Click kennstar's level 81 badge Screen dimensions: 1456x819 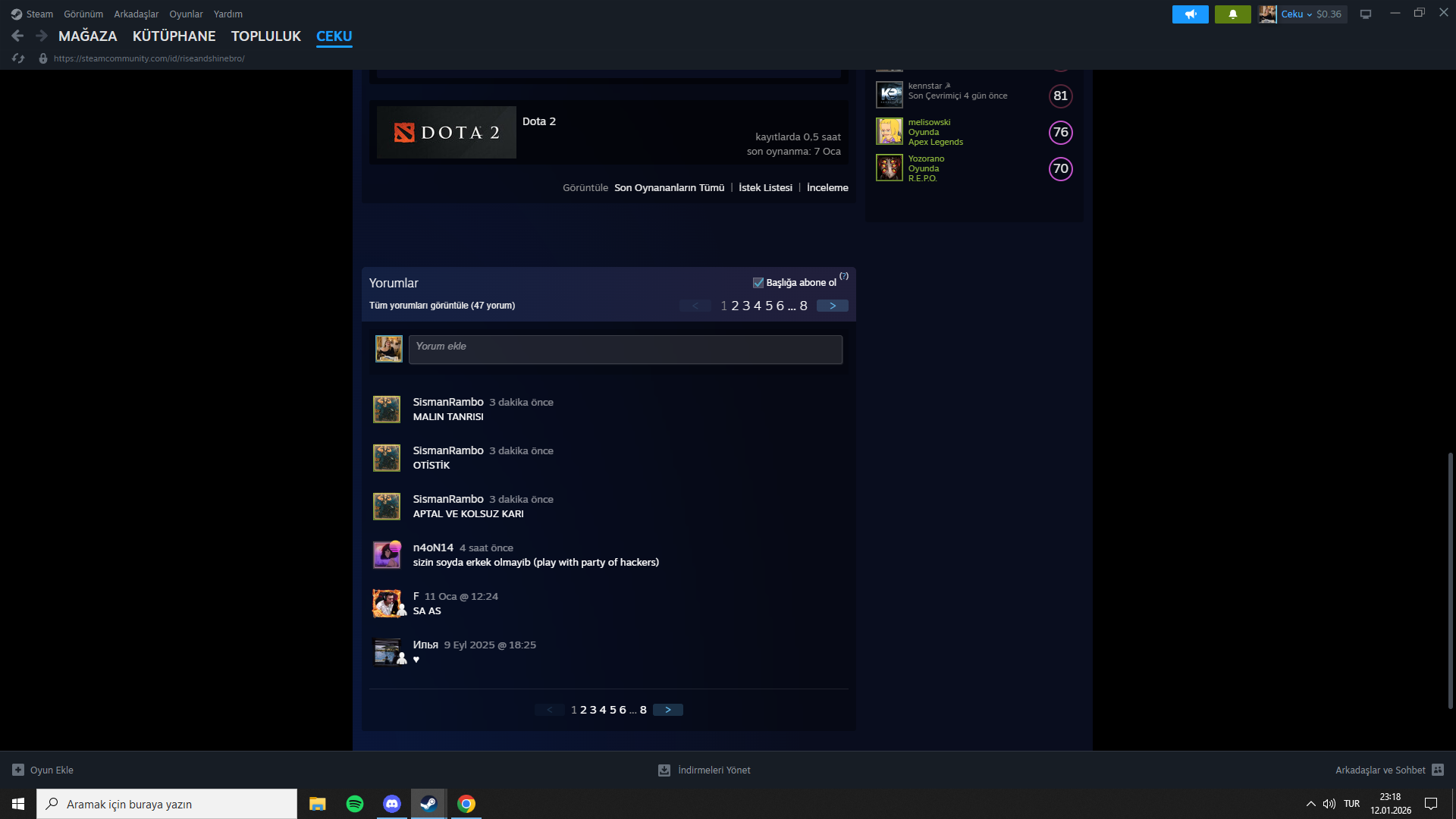tap(1061, 96)
